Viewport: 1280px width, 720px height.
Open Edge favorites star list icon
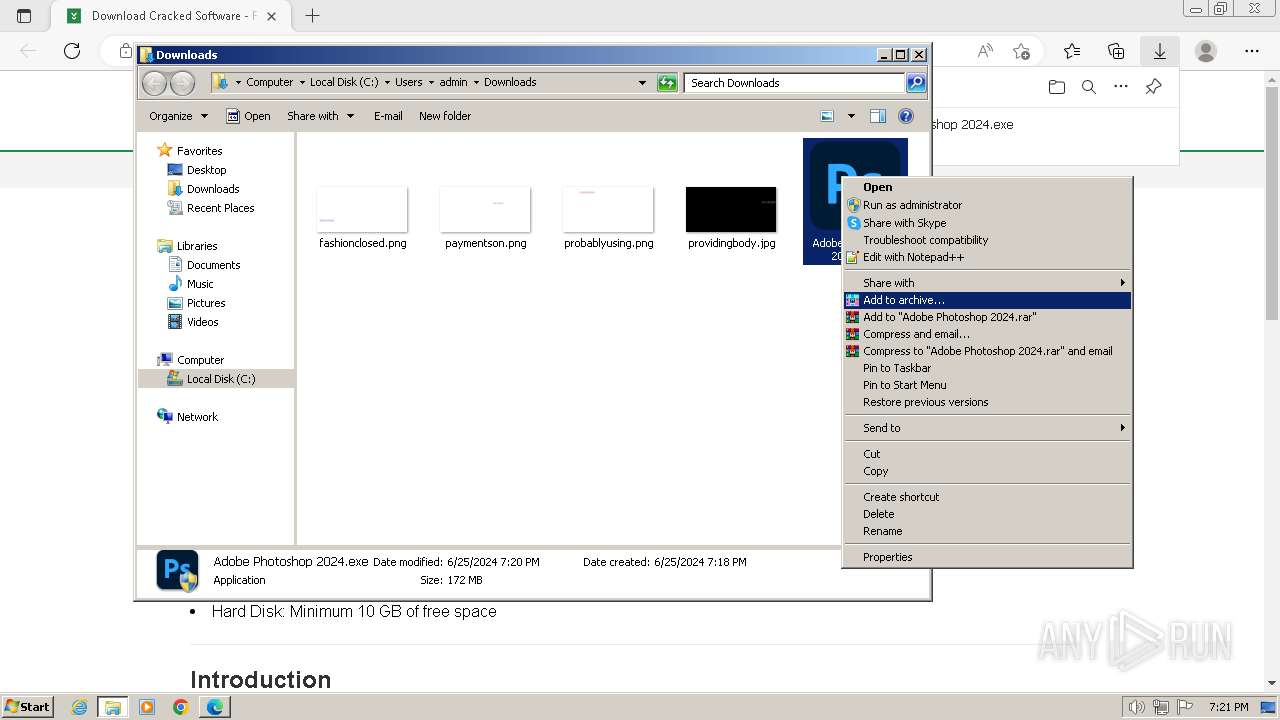tap(1072, 51)
